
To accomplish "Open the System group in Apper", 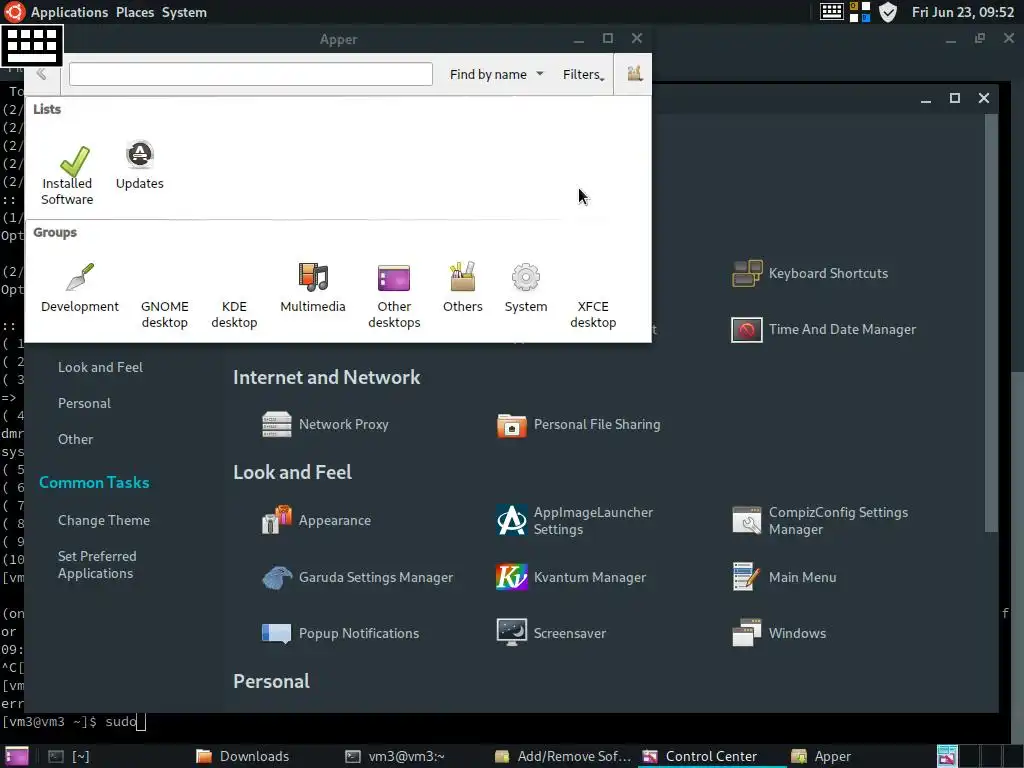I will click(526, 288).
